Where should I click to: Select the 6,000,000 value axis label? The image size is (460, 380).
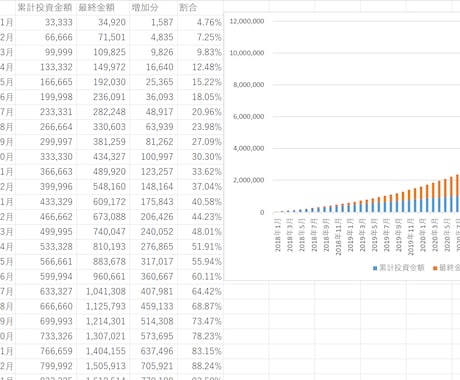249,117
